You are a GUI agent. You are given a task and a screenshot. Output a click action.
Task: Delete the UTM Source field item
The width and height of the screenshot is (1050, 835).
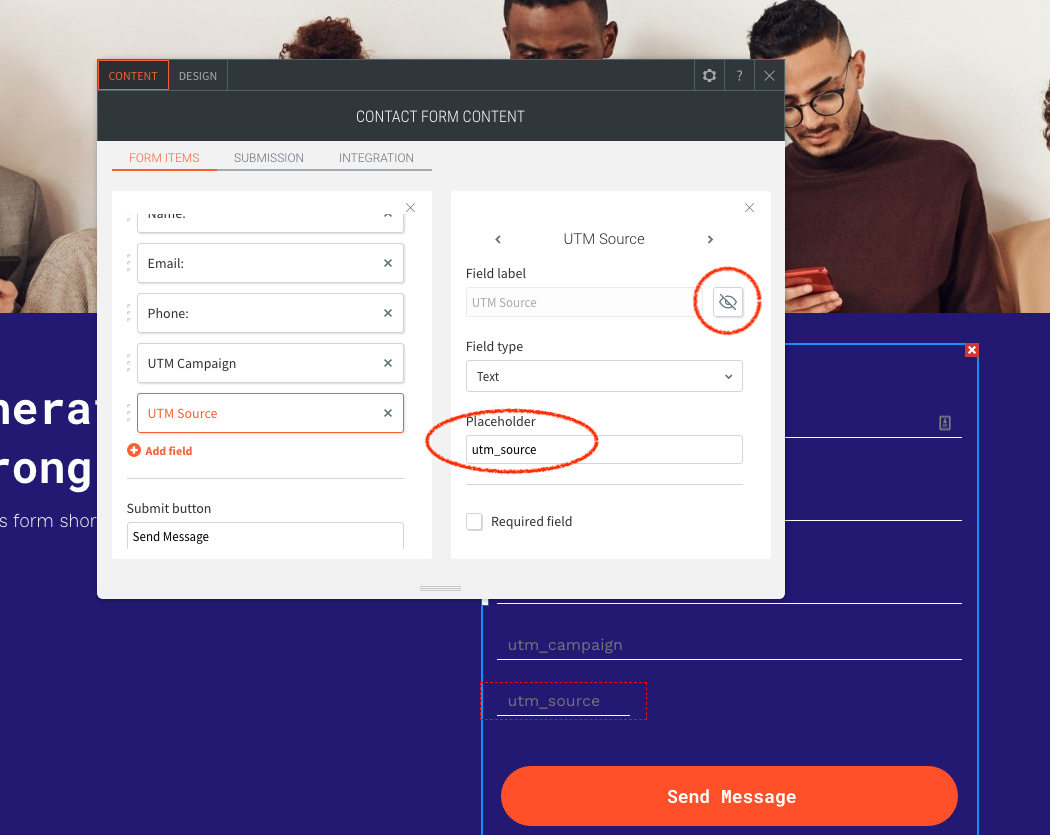coord(388,413)
